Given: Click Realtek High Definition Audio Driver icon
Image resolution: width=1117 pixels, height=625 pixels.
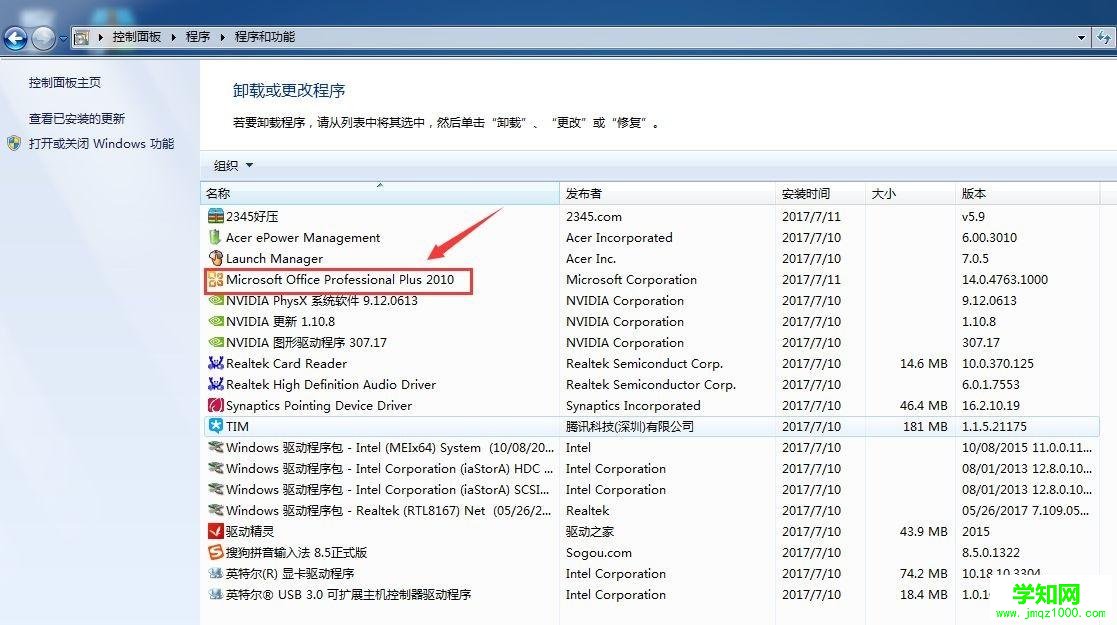Looking at the screenshot, I should click(216, 384).
